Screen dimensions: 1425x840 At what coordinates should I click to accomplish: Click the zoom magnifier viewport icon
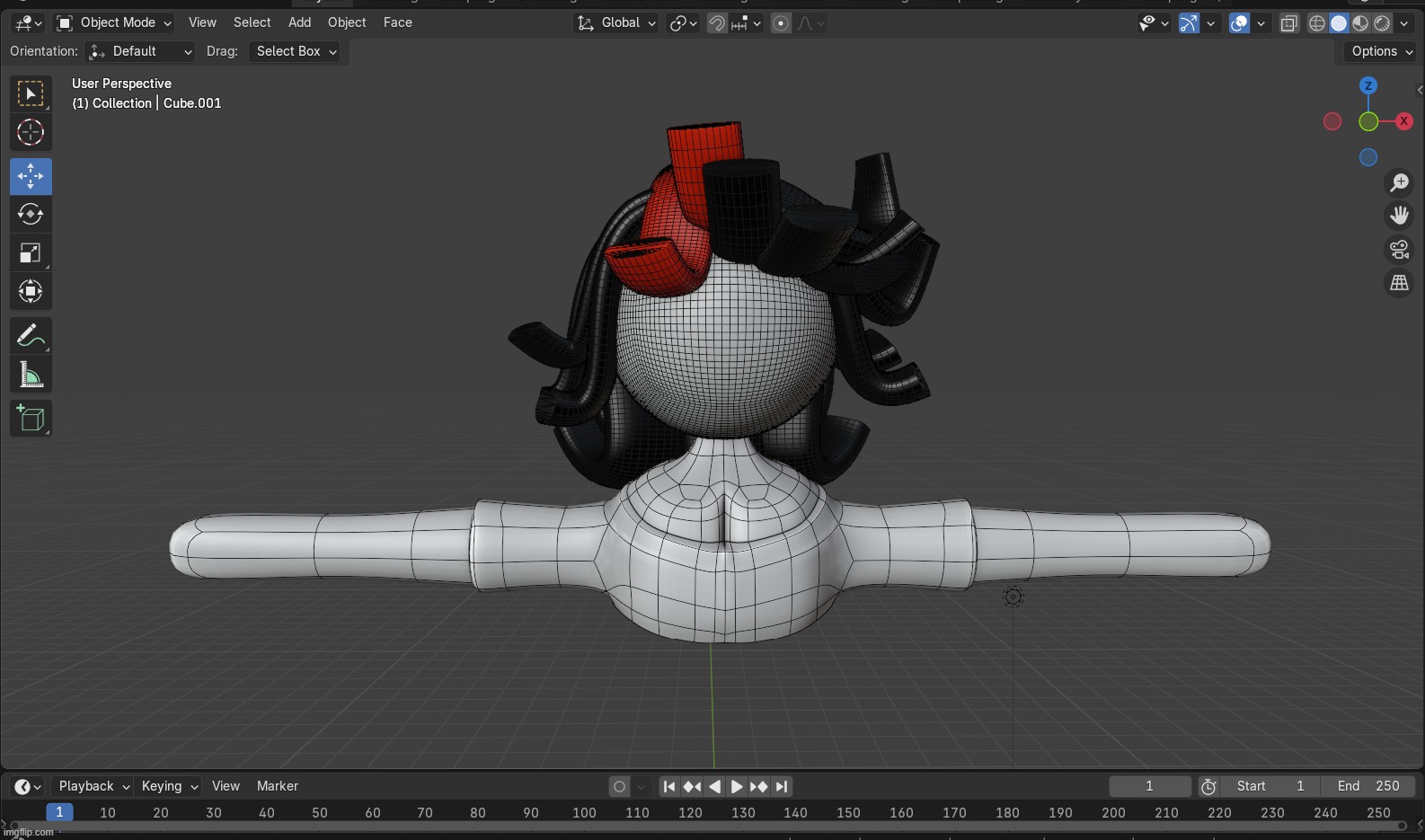1399,183
